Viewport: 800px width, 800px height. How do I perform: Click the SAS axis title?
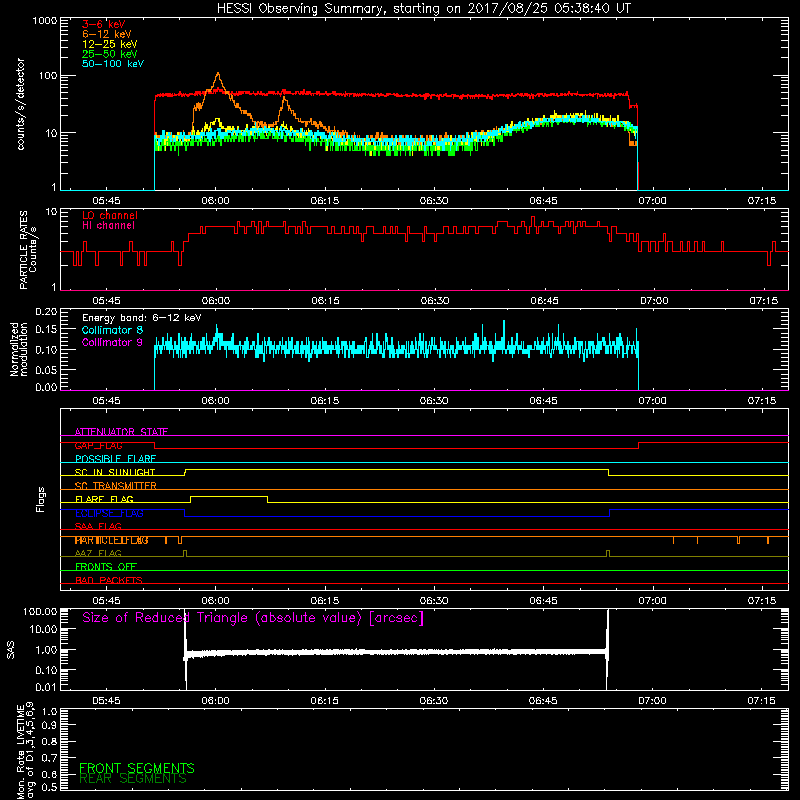tap(10, 649)
